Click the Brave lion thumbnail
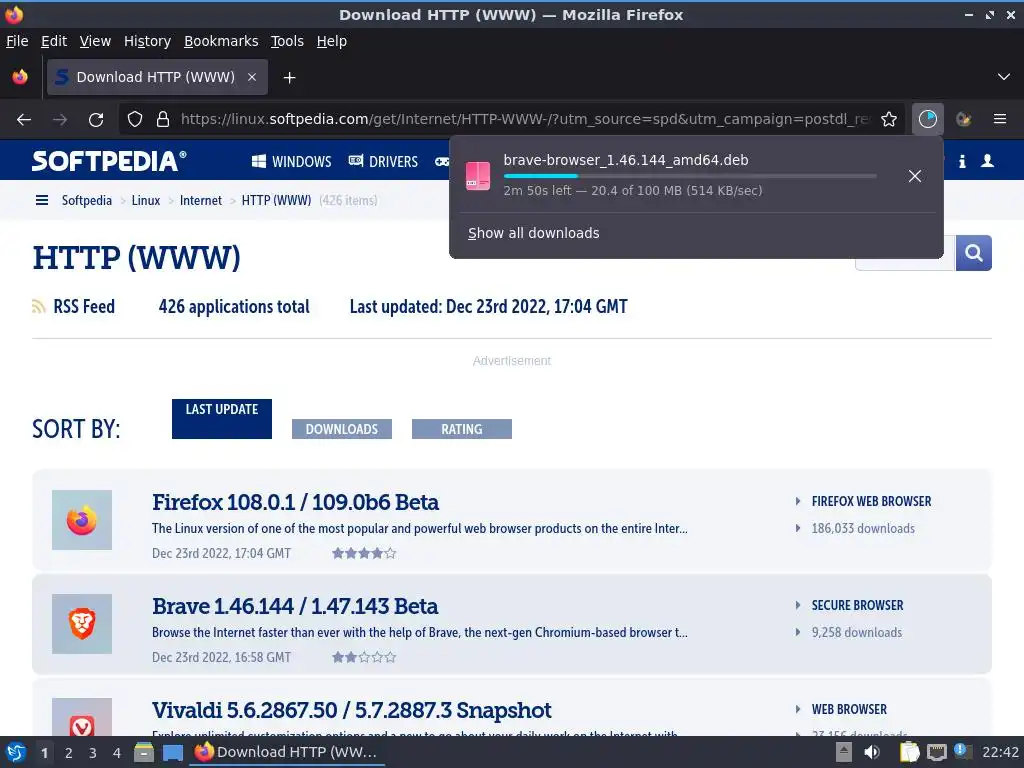The height and width of the screenshot is (768, 1024). pos(82,624)
